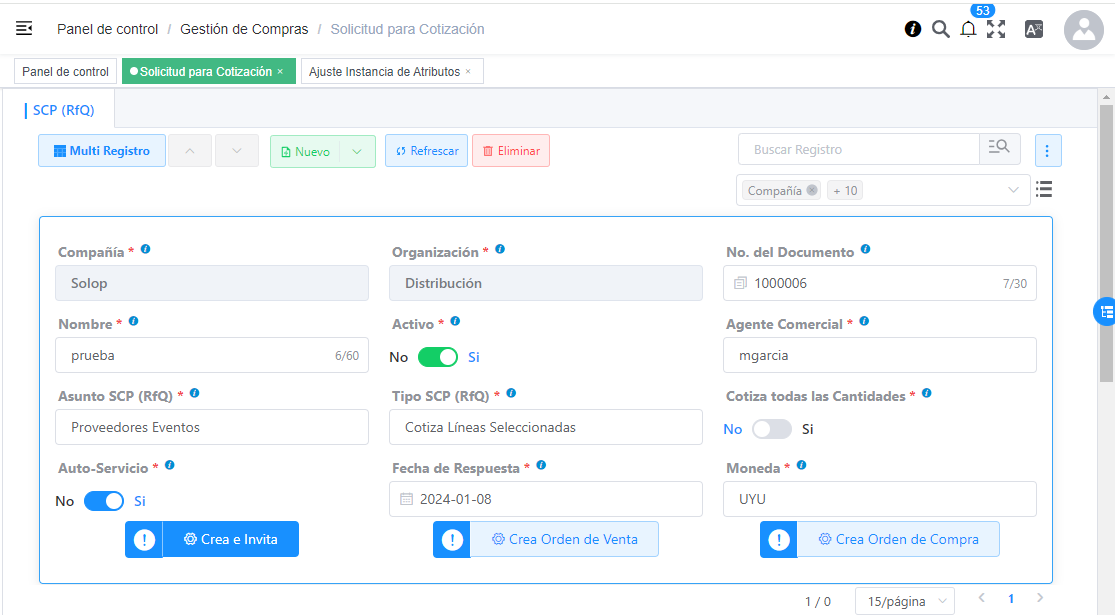Image resolution: width=1115 pixels, height=615 pixels.
Task: Toggle the Activo switch
Action: click(x=437, y=357)
